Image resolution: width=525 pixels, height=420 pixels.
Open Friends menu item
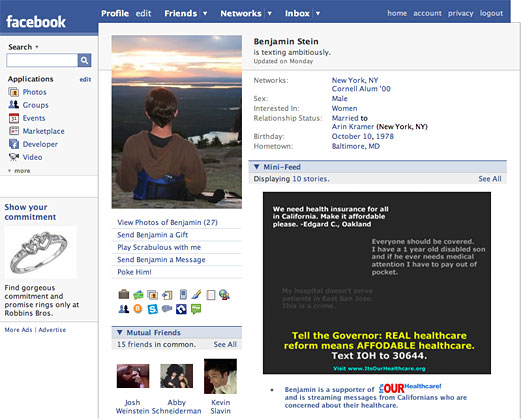click(x=180, y=13)
